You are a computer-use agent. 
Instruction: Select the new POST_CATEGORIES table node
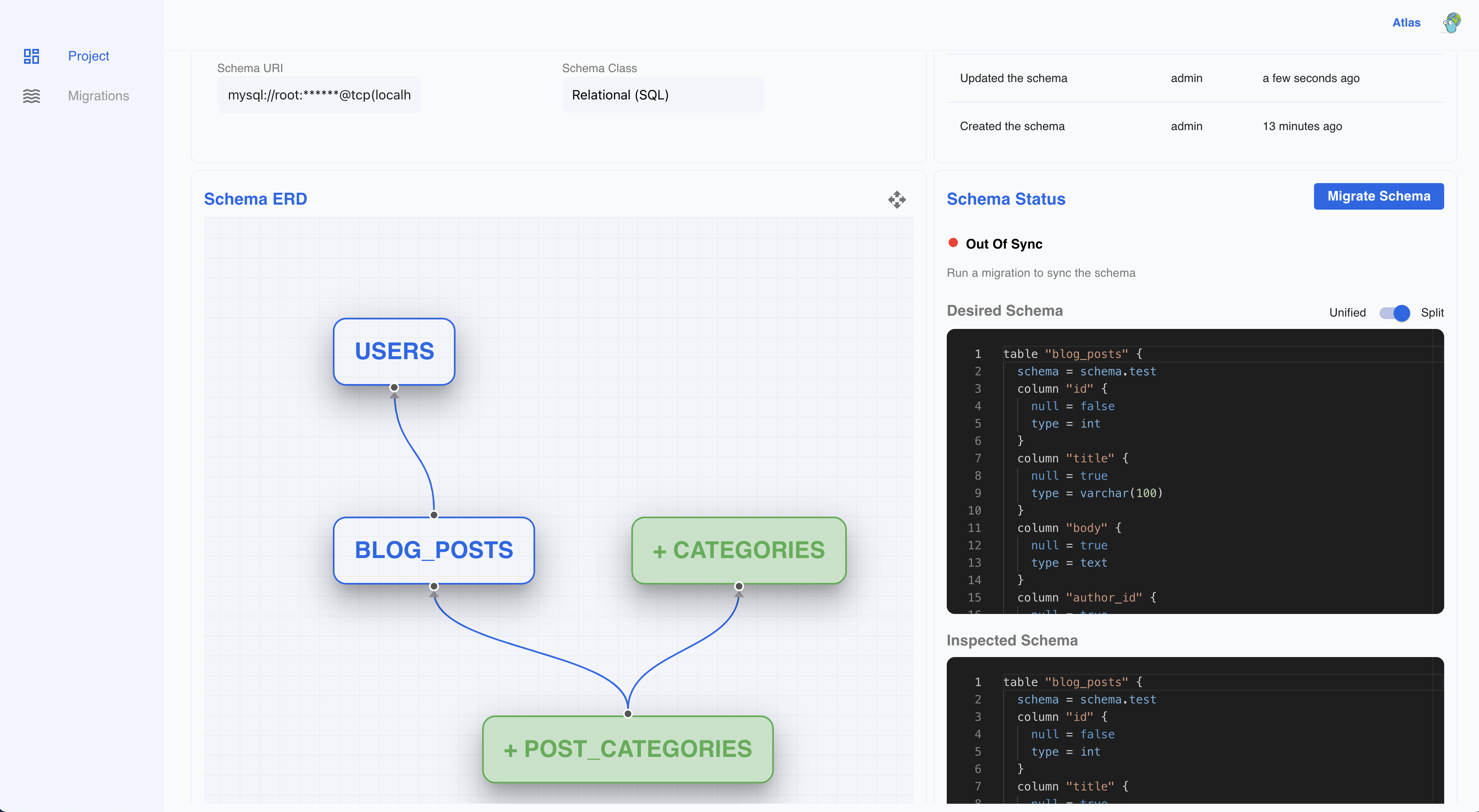point(628,749)
